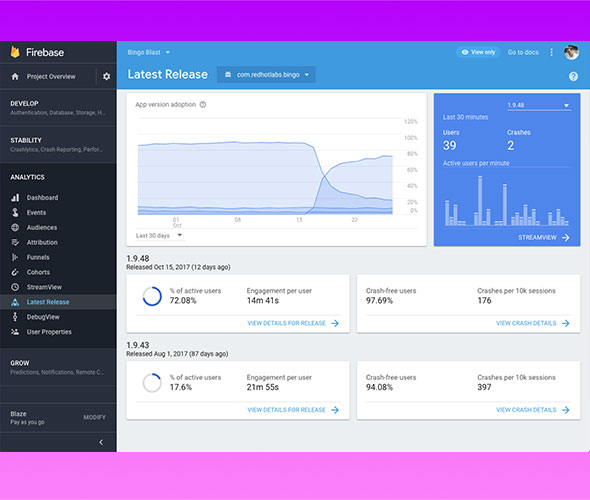The width and height of the screenshot is (590, 500).
Task: Click the 21m 55s engagement value
Action: point(263,387)
